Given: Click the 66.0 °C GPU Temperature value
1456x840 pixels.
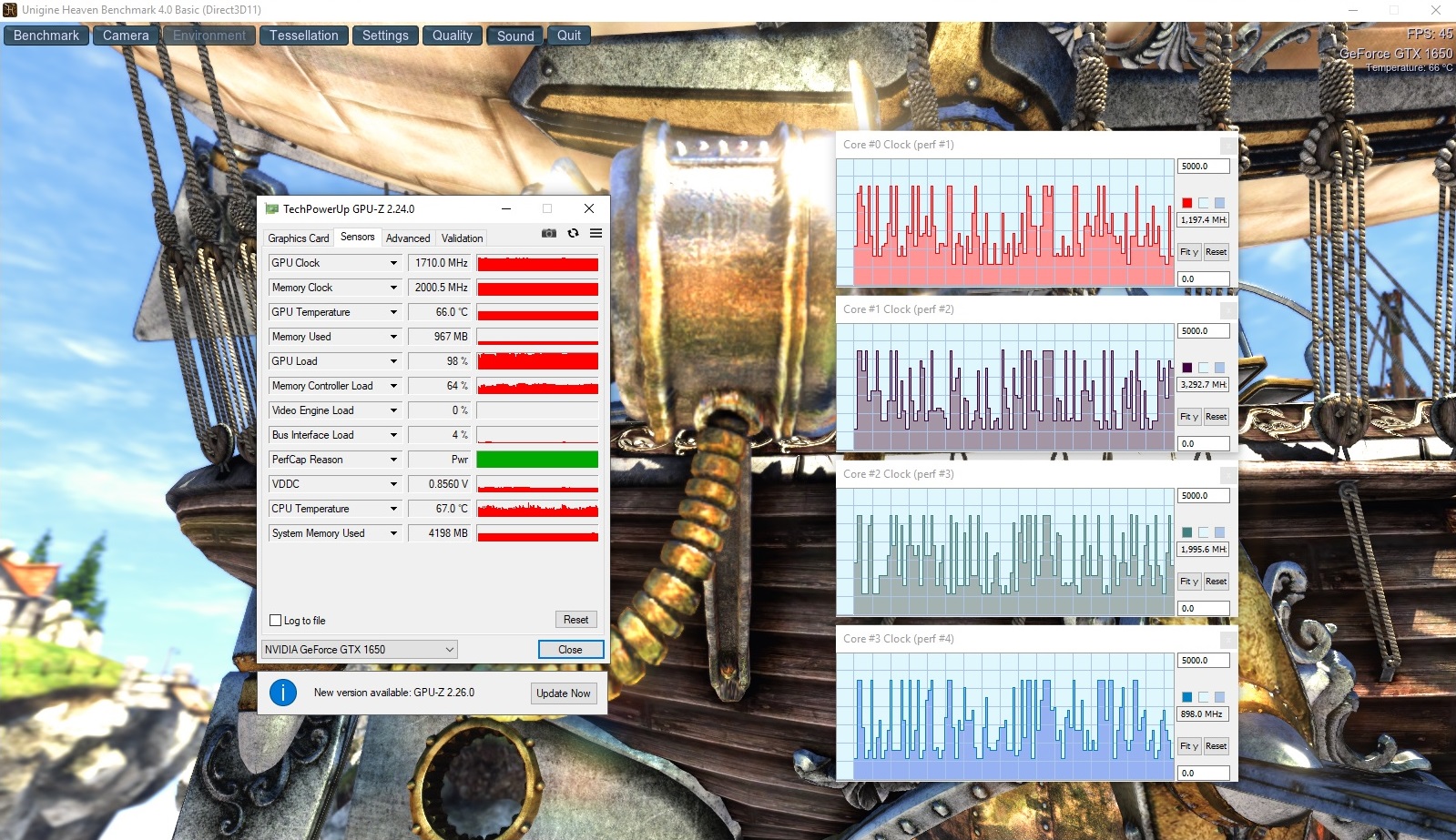Looking at the screenshot, I should pyautogui.click(x=439, y=312).
